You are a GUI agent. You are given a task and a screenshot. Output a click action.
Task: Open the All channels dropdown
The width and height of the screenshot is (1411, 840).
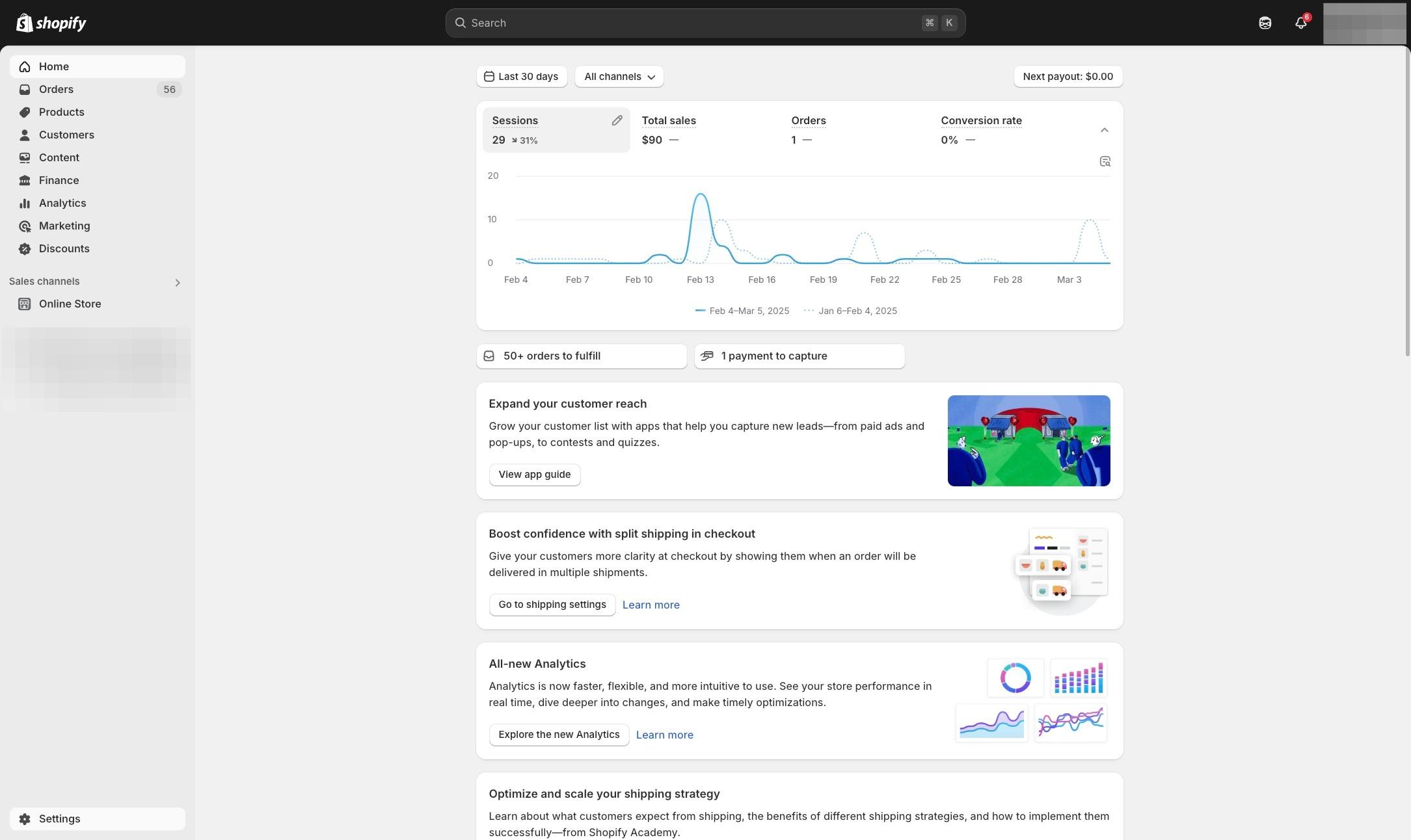(619, 77)
